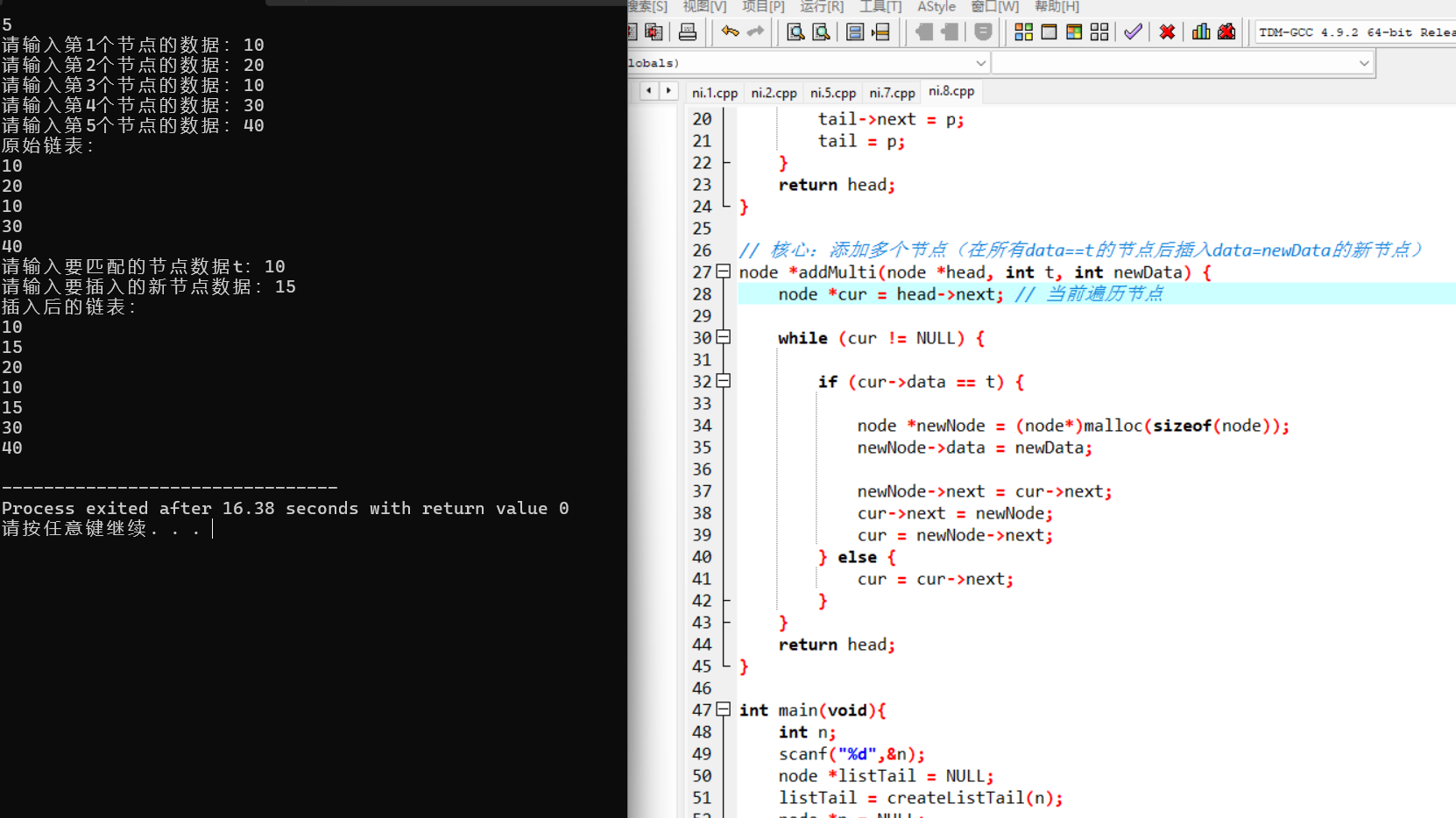The height and width of the screenshot is (818, 1456).
Task: Collapse the while loop fold at line 30
Action: (x=724, y=337)
